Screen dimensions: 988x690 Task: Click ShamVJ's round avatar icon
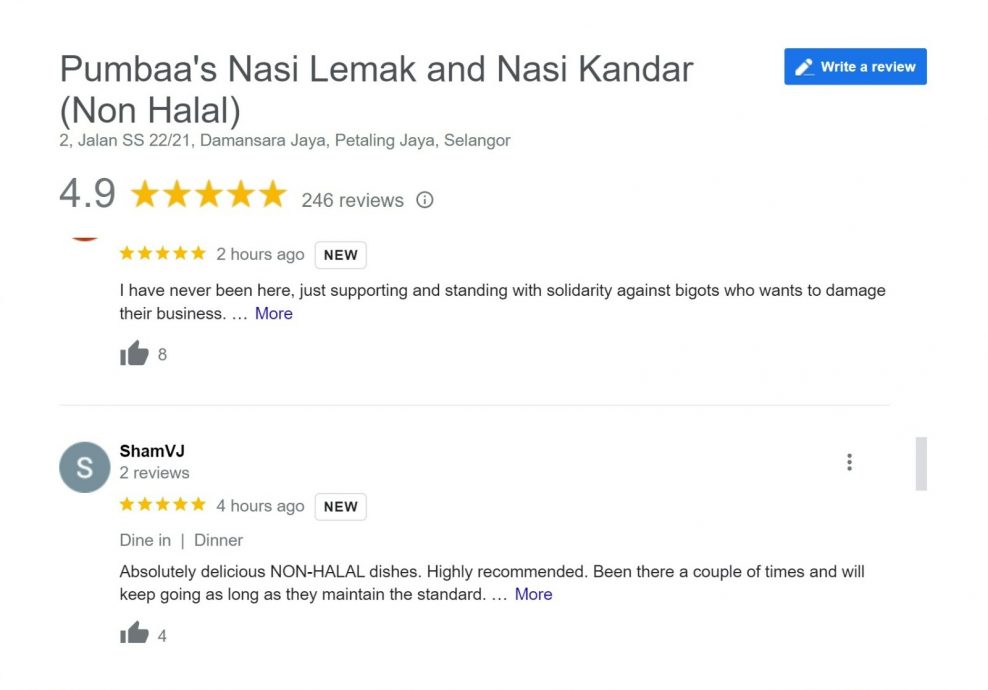click(x=84, y=467)
